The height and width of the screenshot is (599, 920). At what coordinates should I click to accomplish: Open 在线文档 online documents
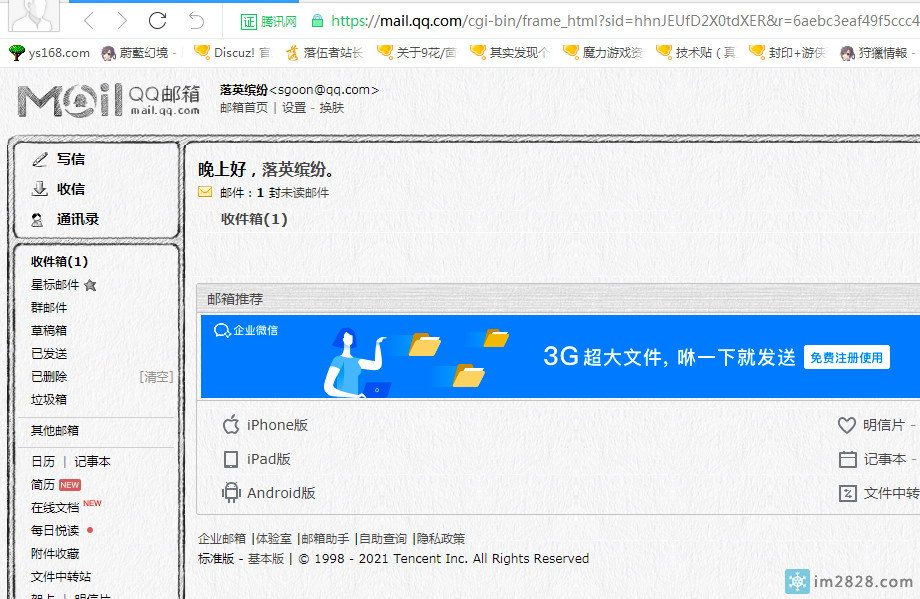click(x=55, y=507)
